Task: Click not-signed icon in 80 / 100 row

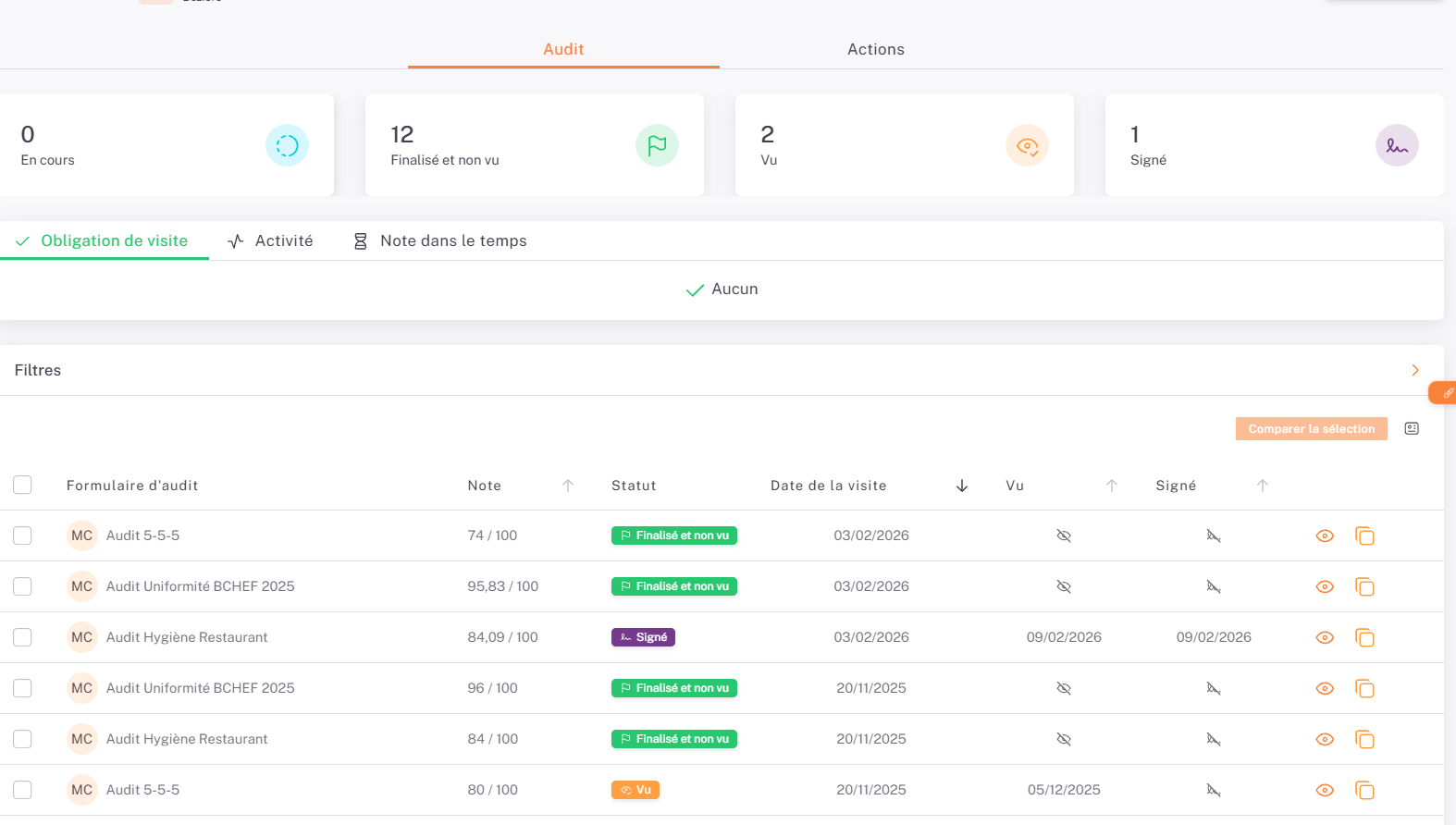Action: [1214, 791]
